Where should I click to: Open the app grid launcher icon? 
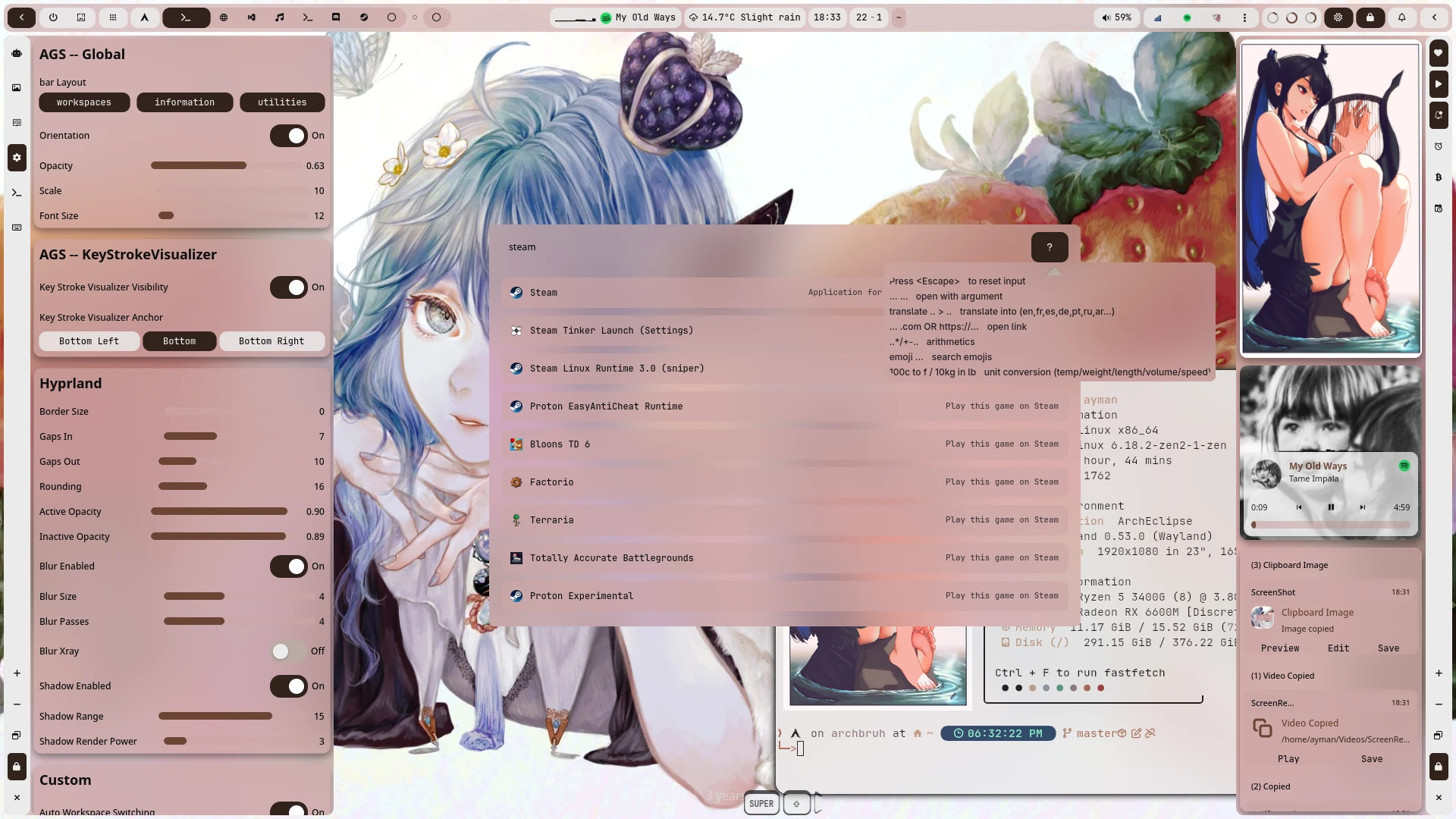tap(112, 17)
